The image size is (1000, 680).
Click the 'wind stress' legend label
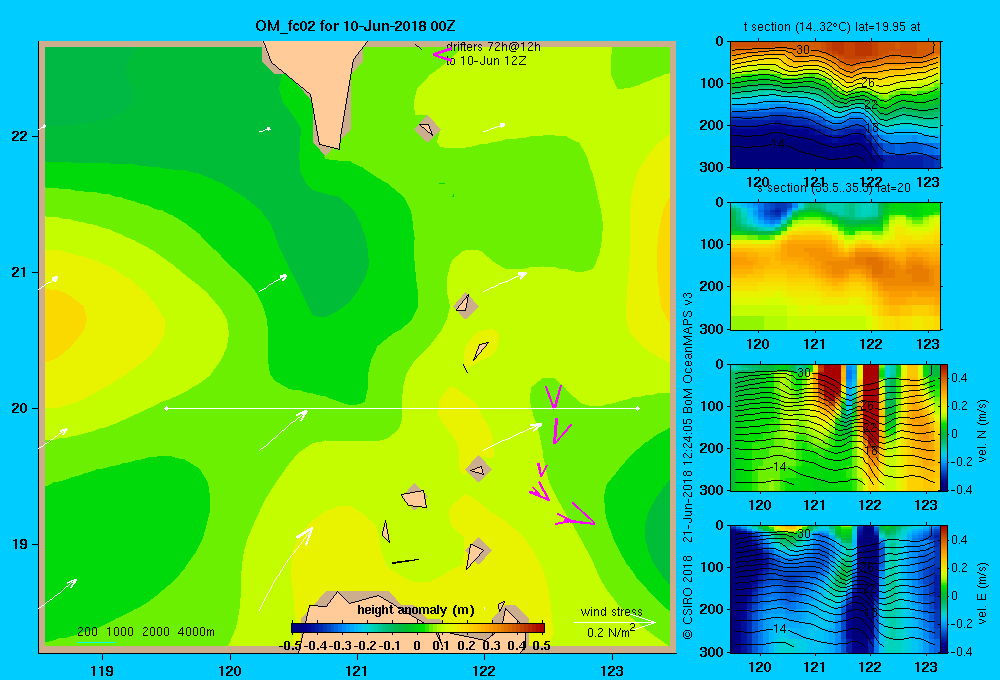611,611
